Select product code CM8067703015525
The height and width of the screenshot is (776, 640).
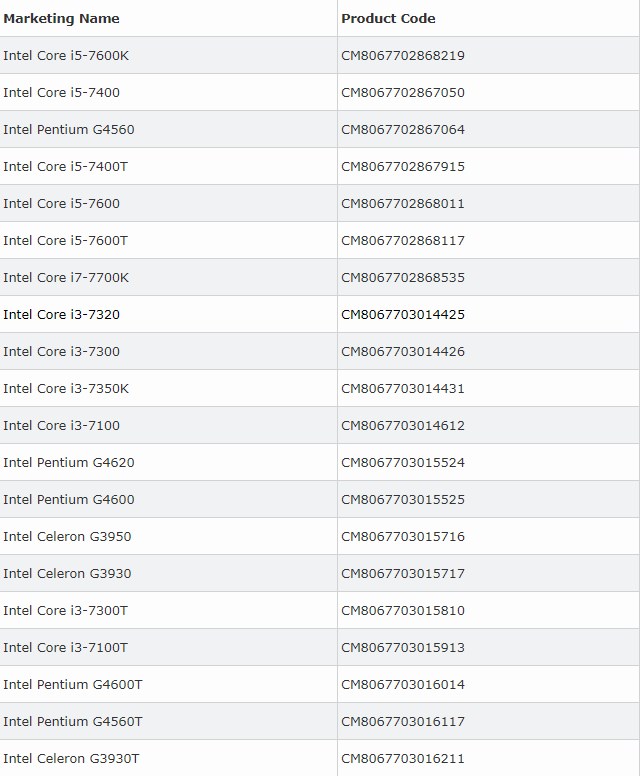tap(403, 500)
